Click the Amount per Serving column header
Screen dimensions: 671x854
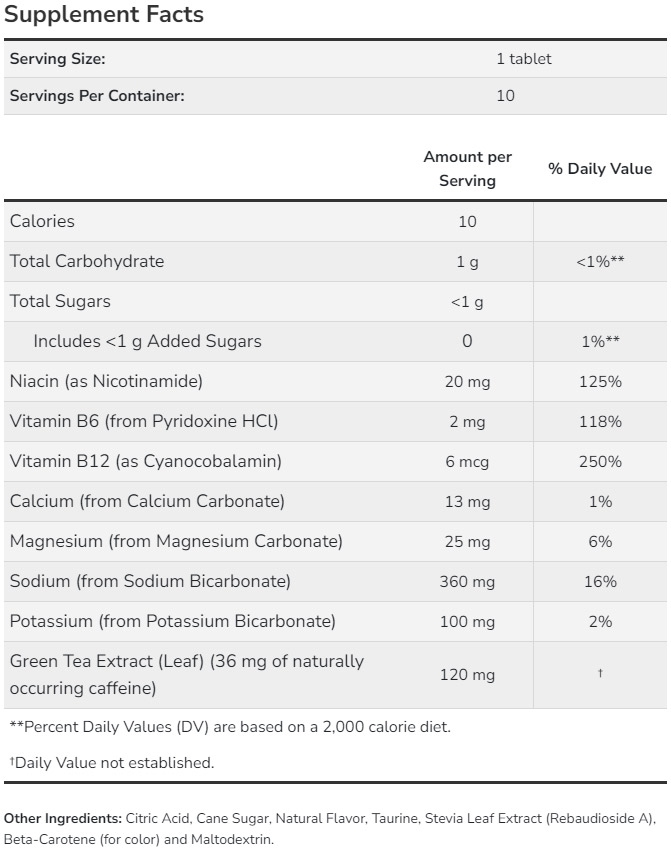tap(467, 169)
